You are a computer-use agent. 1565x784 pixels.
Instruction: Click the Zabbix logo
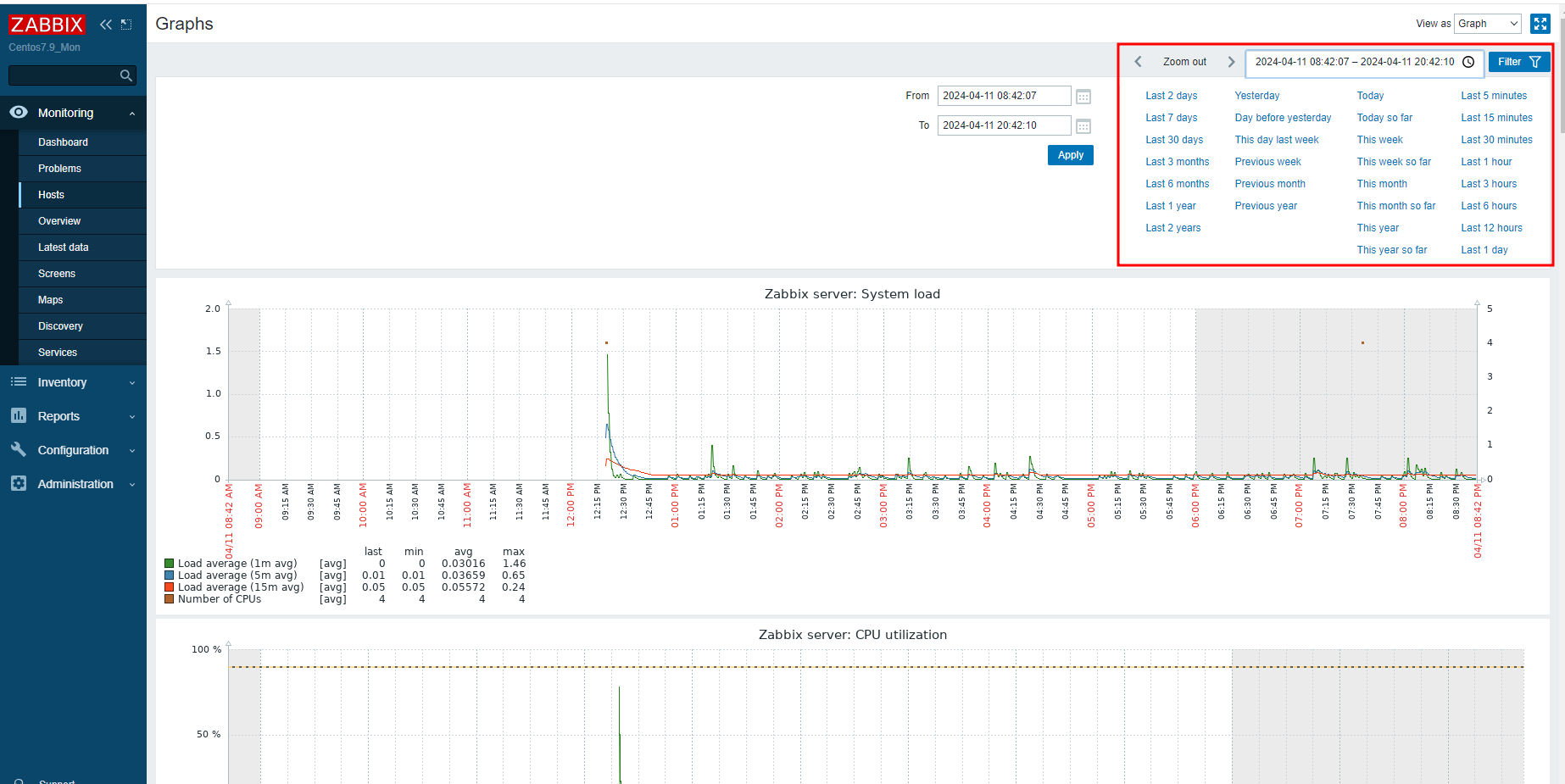coord(47,25)
